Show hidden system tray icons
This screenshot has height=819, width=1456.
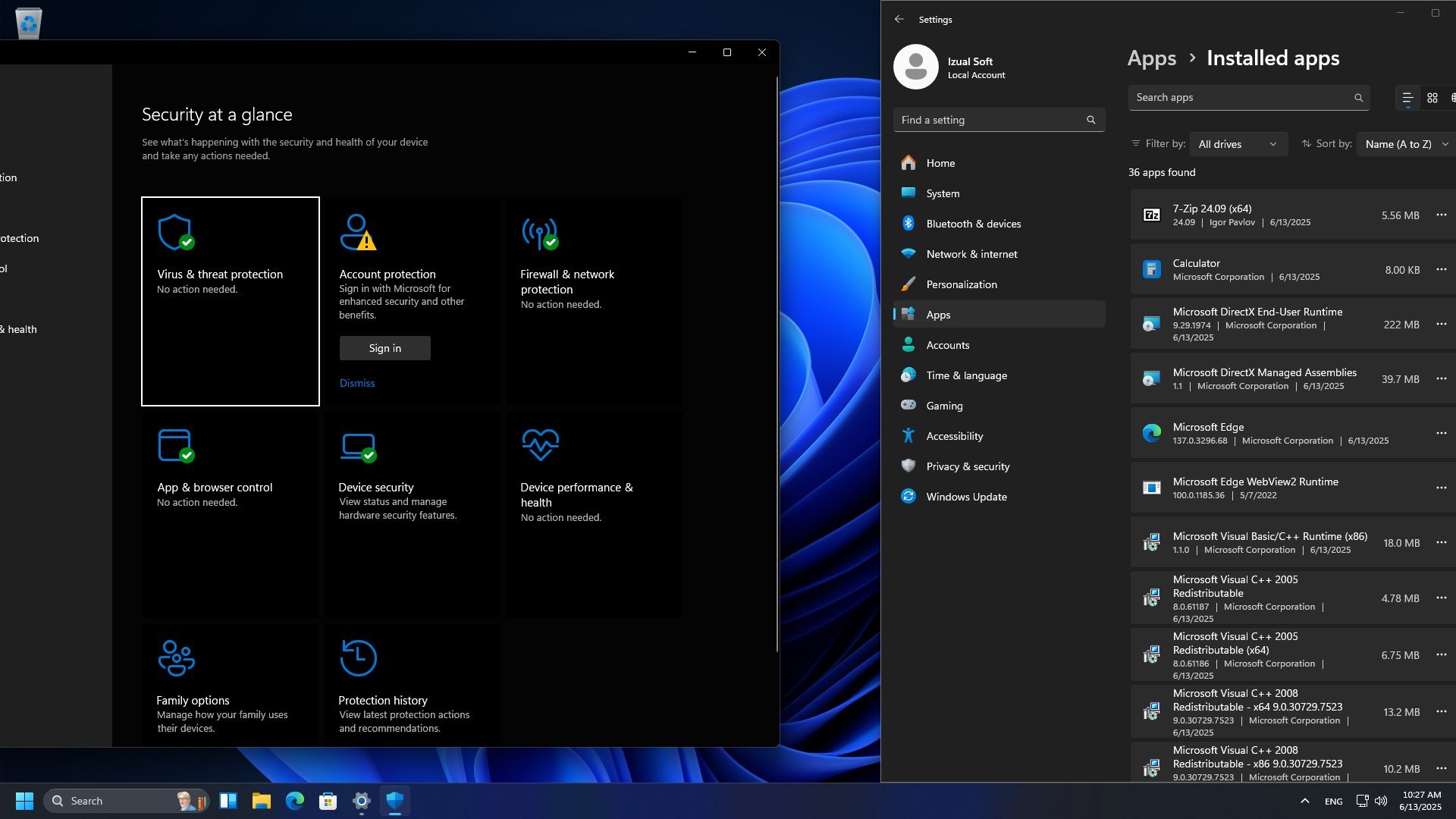(1305, 801)
